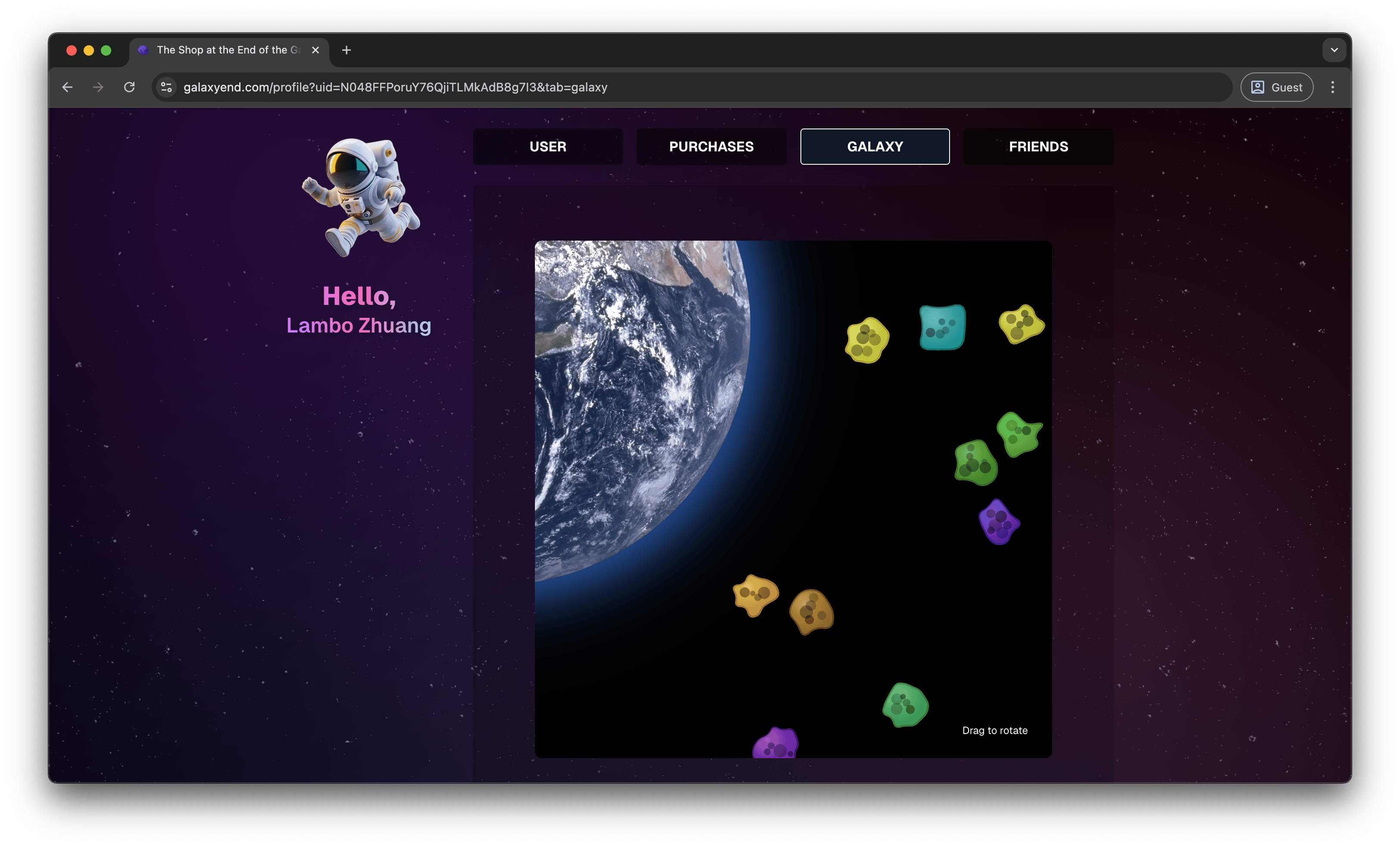
Task: Click the green asteroid near the Drag to rotate text
Action: 905,705
